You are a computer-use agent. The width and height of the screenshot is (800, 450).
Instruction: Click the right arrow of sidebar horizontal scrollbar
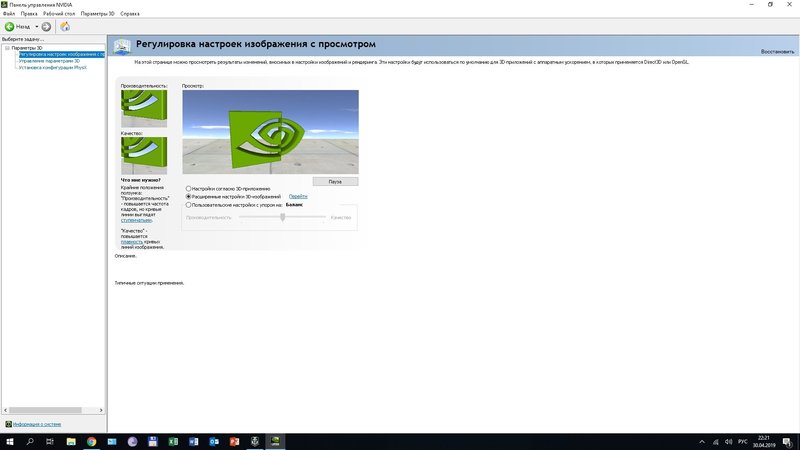(101, 410)
